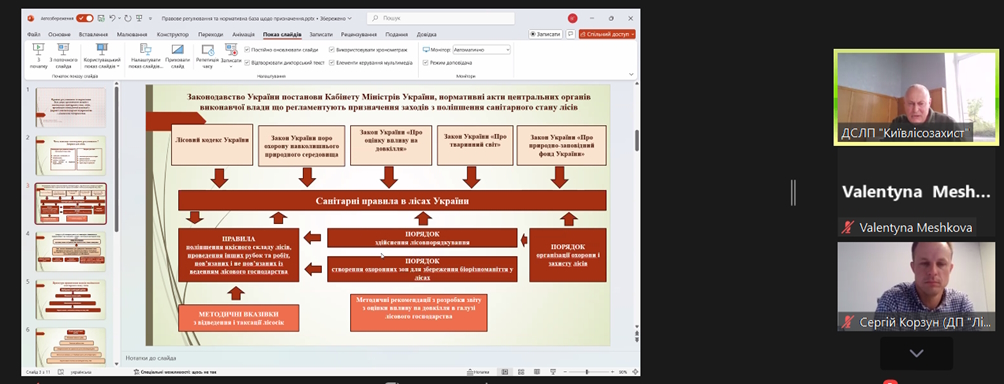Expand Zoom participants list chevron
Viewport: 1004px width, 384px height.
[916, 353]
